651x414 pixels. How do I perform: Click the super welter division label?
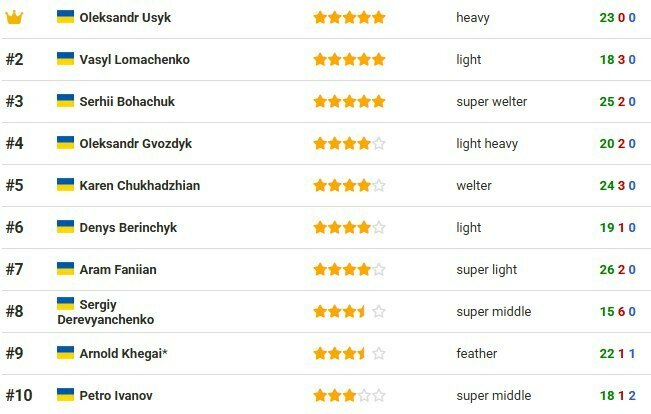coord(491,101)
